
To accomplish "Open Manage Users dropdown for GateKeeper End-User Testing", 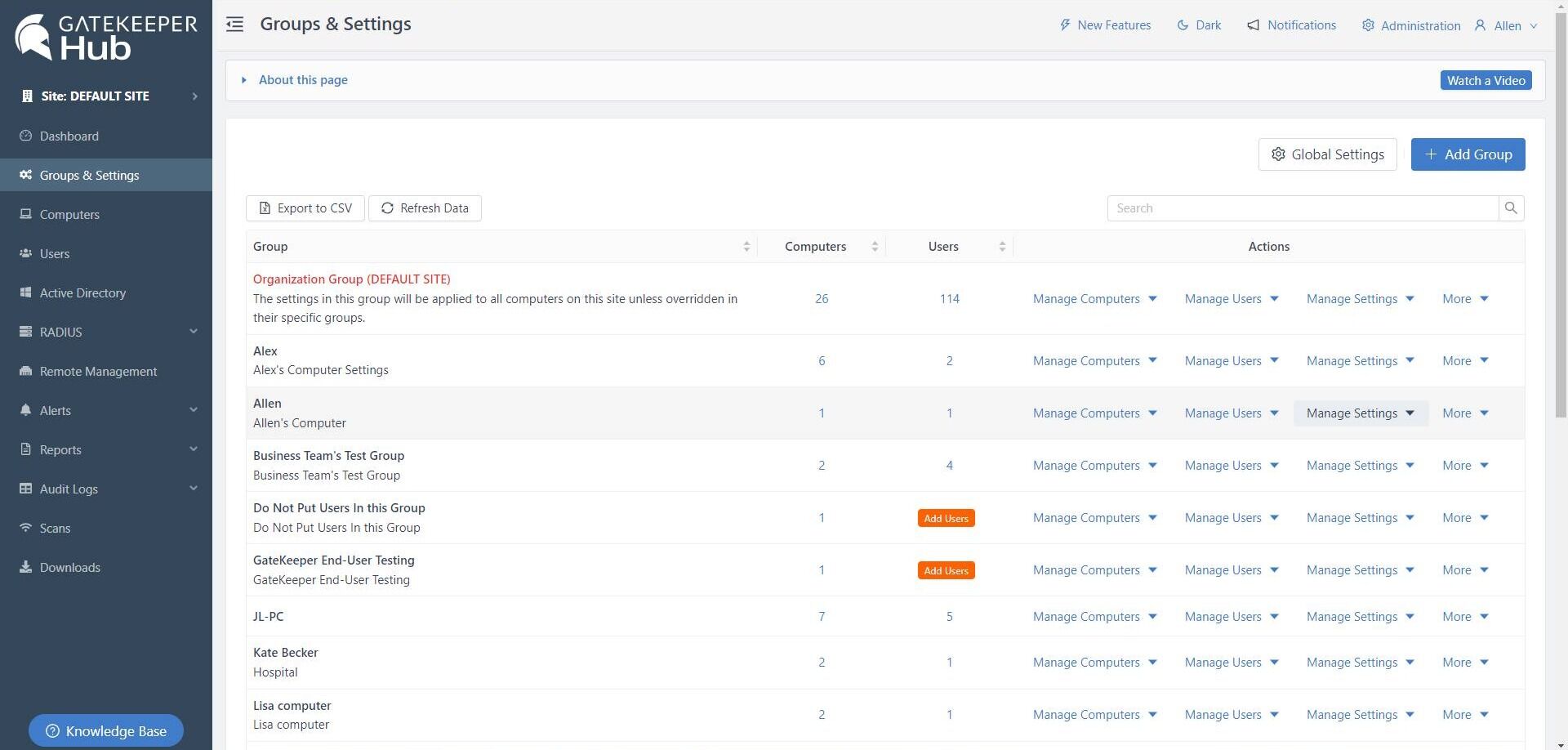I will [1232, 570].
